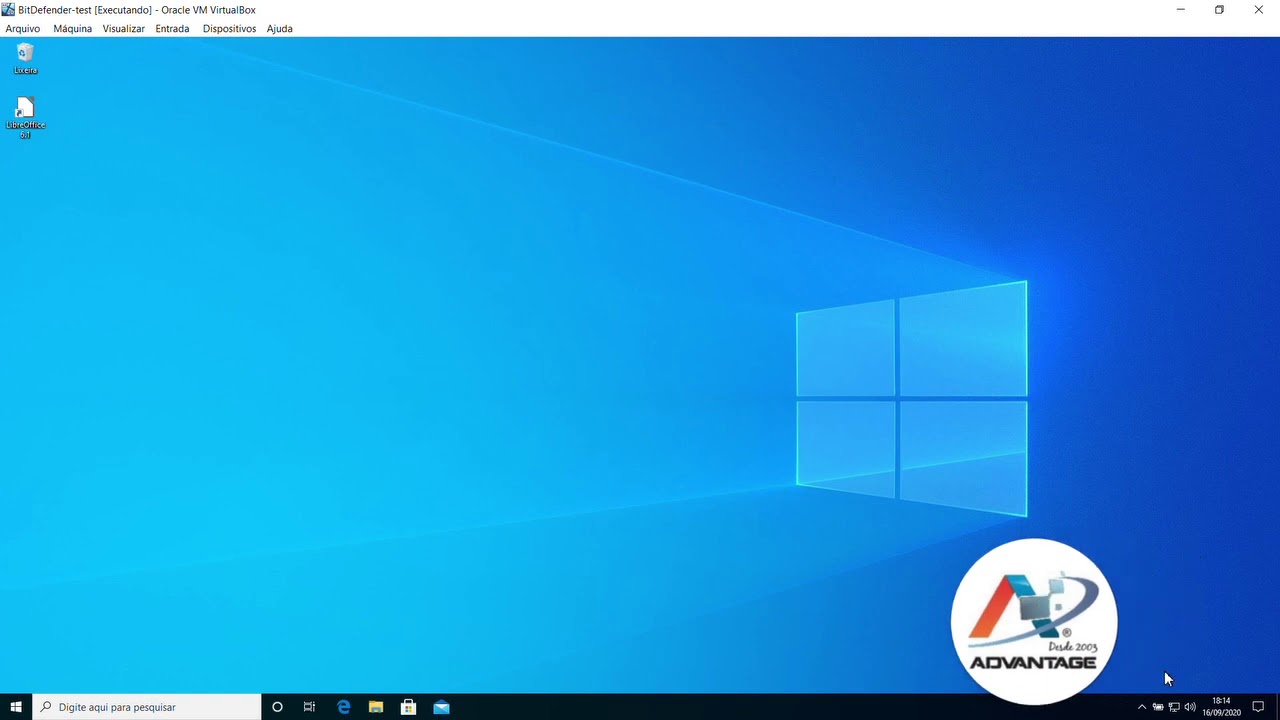The height and width of the screenshot is (720, 1280).
Task: Expand the hidden system tray icons
Action: (x=1142, y=707)
